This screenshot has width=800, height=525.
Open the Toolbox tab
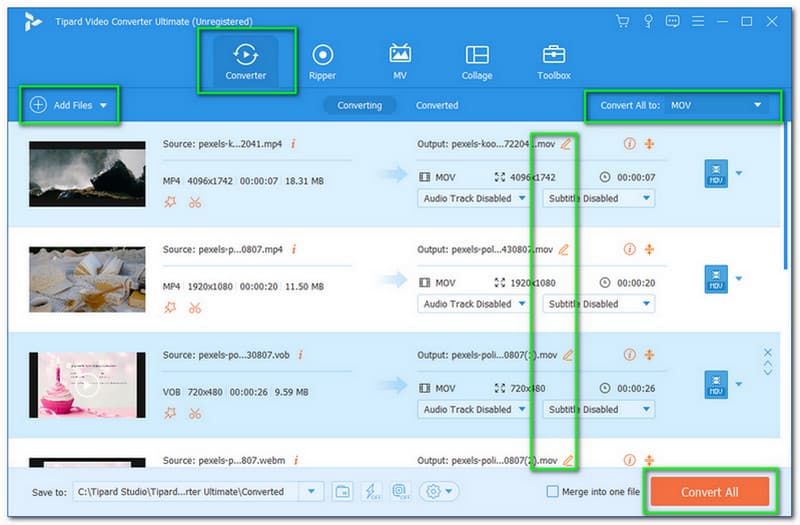(x=554, y=62)
